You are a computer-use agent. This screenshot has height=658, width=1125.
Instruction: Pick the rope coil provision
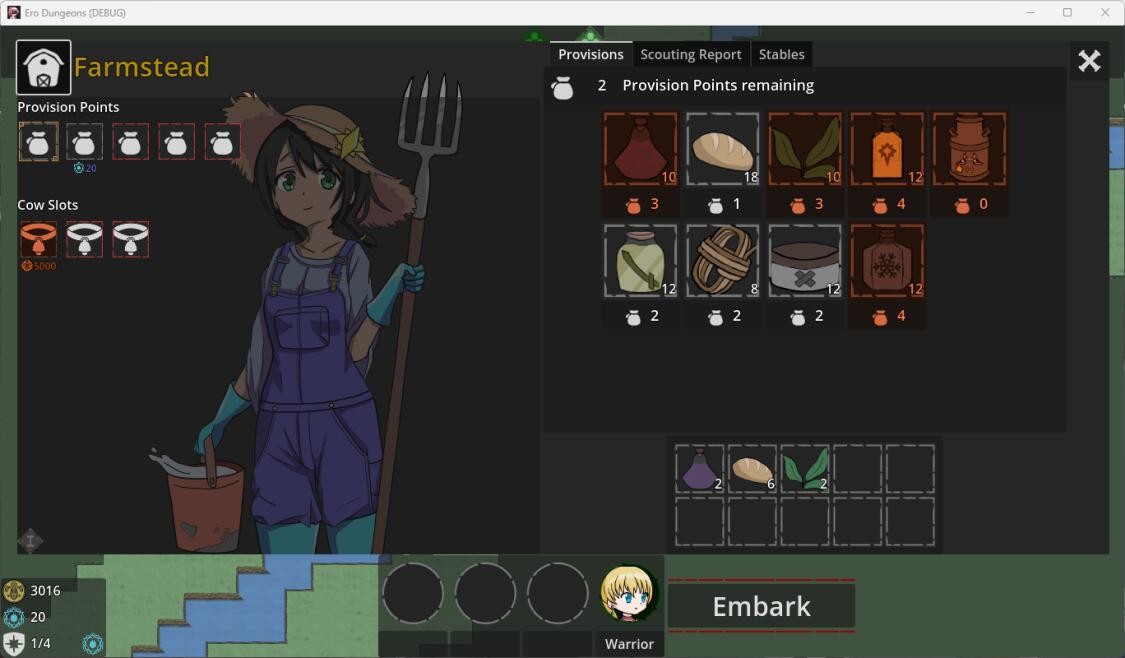pos(723,261)
